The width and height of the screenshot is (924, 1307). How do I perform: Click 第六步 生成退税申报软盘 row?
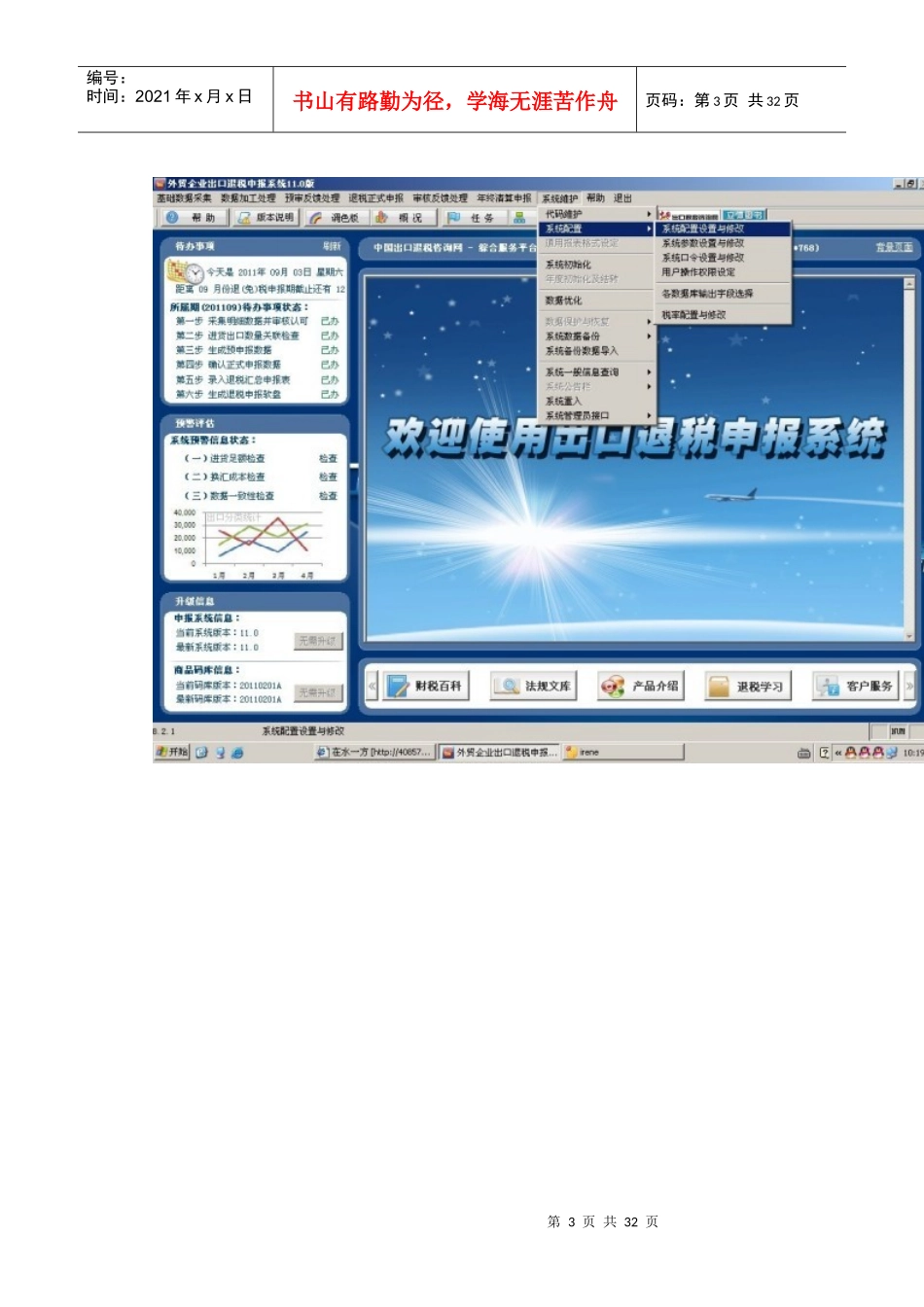[x=257, y=395]
